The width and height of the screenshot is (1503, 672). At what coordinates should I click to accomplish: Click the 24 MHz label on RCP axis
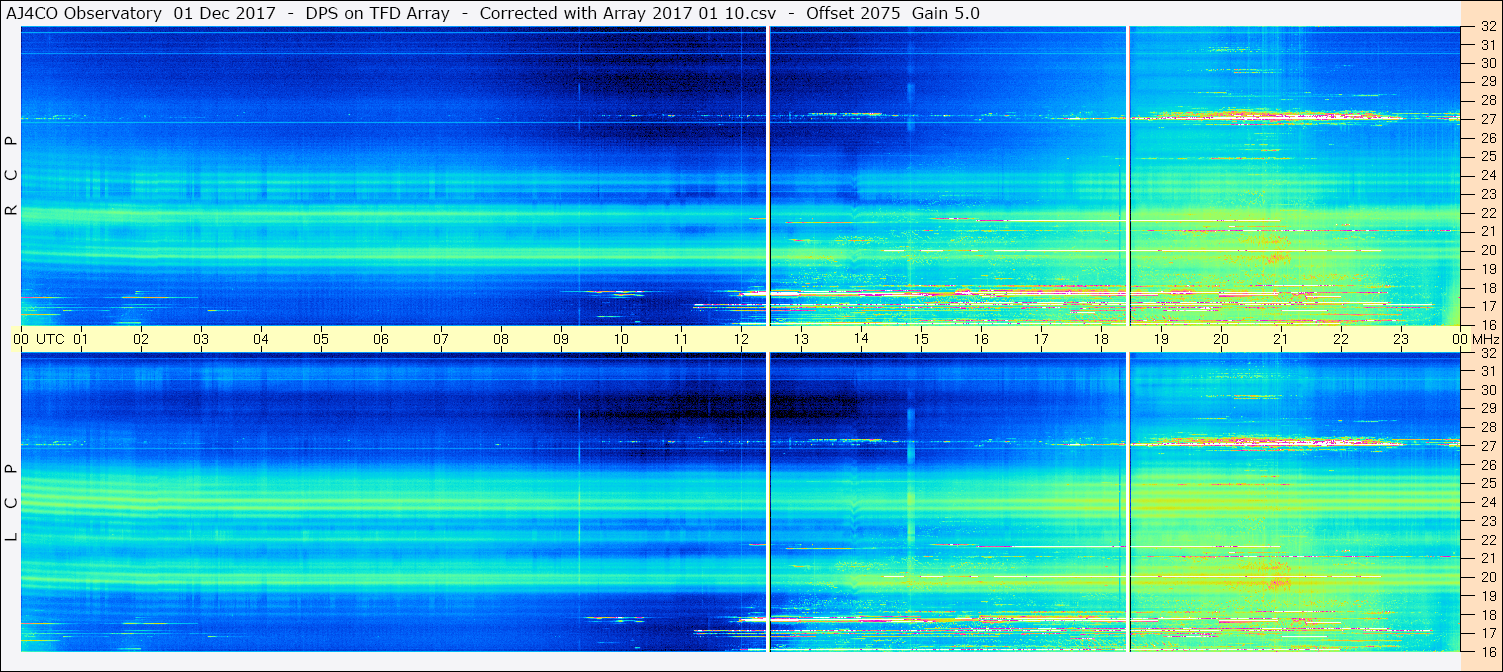tap(1487, 175)
